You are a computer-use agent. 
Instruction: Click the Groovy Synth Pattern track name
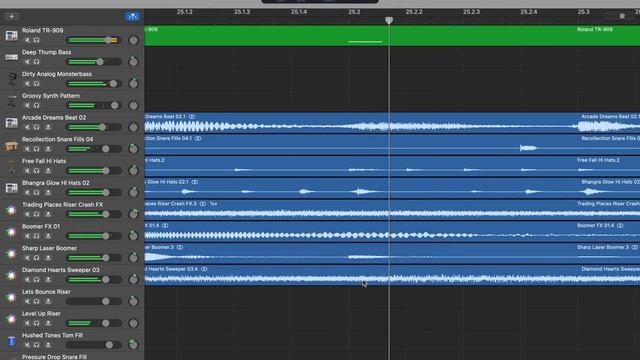(51, 96)
